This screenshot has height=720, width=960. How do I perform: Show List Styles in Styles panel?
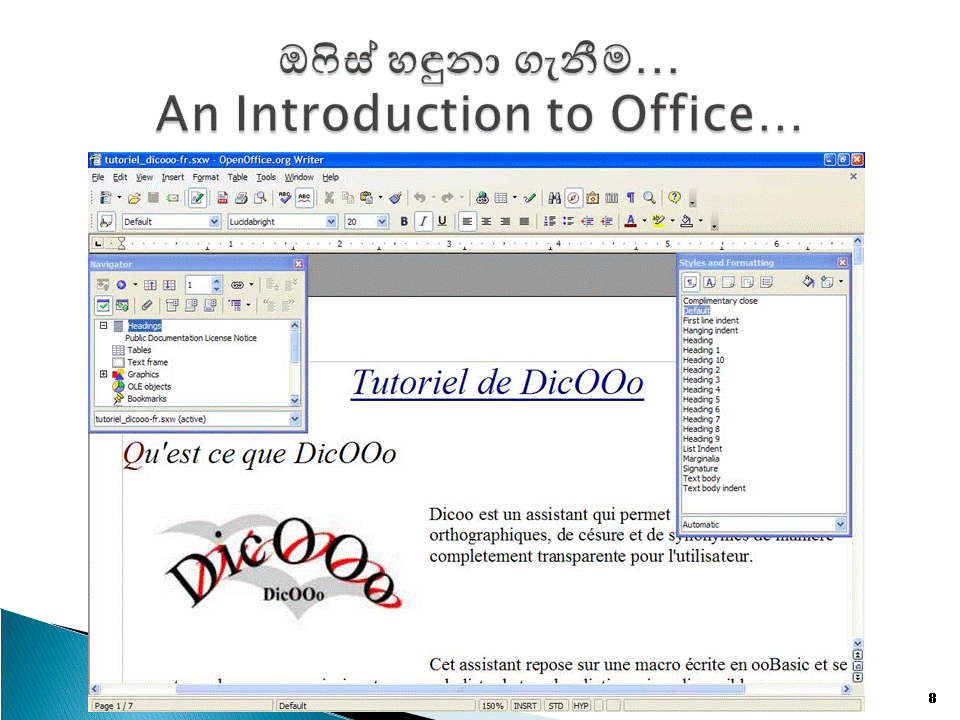767,282
